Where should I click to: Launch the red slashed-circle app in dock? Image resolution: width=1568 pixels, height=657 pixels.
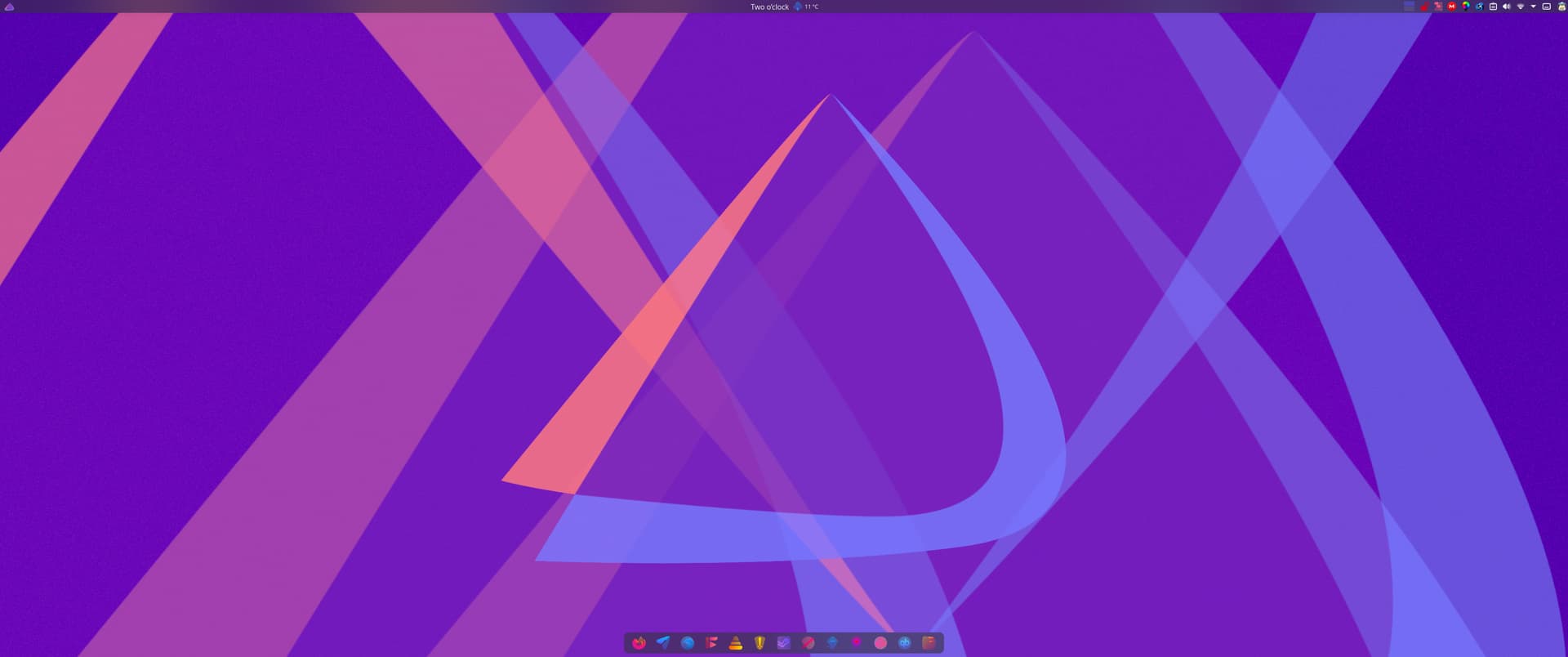tap(808, 643)
